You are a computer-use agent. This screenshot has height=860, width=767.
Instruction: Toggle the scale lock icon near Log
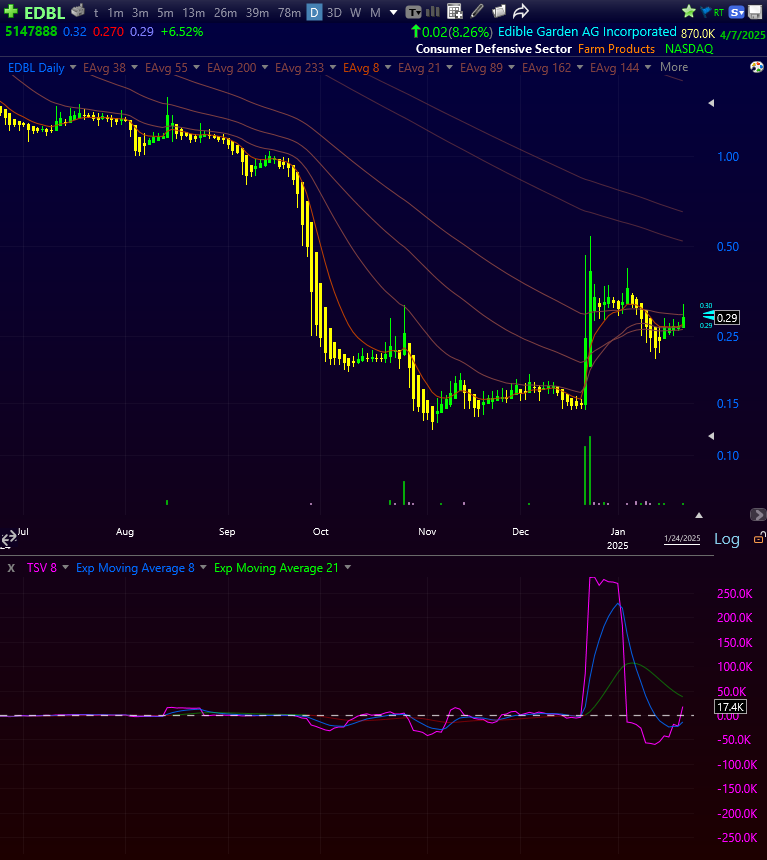point(758,538)
